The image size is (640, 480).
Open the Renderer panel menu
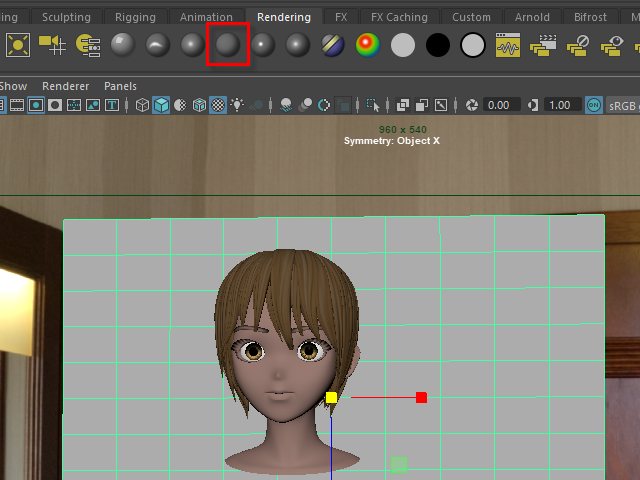pyautogui.click(x=68, y=86)
